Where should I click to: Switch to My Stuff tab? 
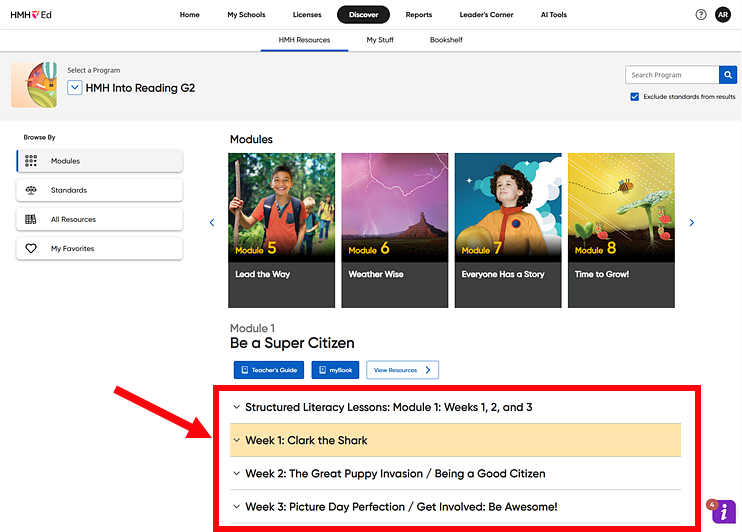coord(380,40)
